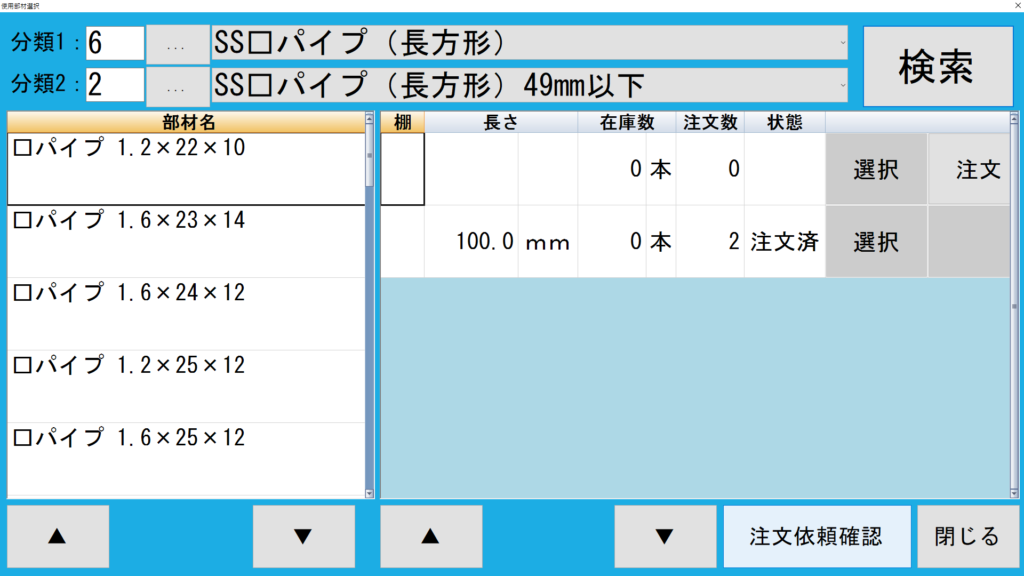Click the up arrow below the material list
The width and height of the screenshot is (1024, 576).
58,536
